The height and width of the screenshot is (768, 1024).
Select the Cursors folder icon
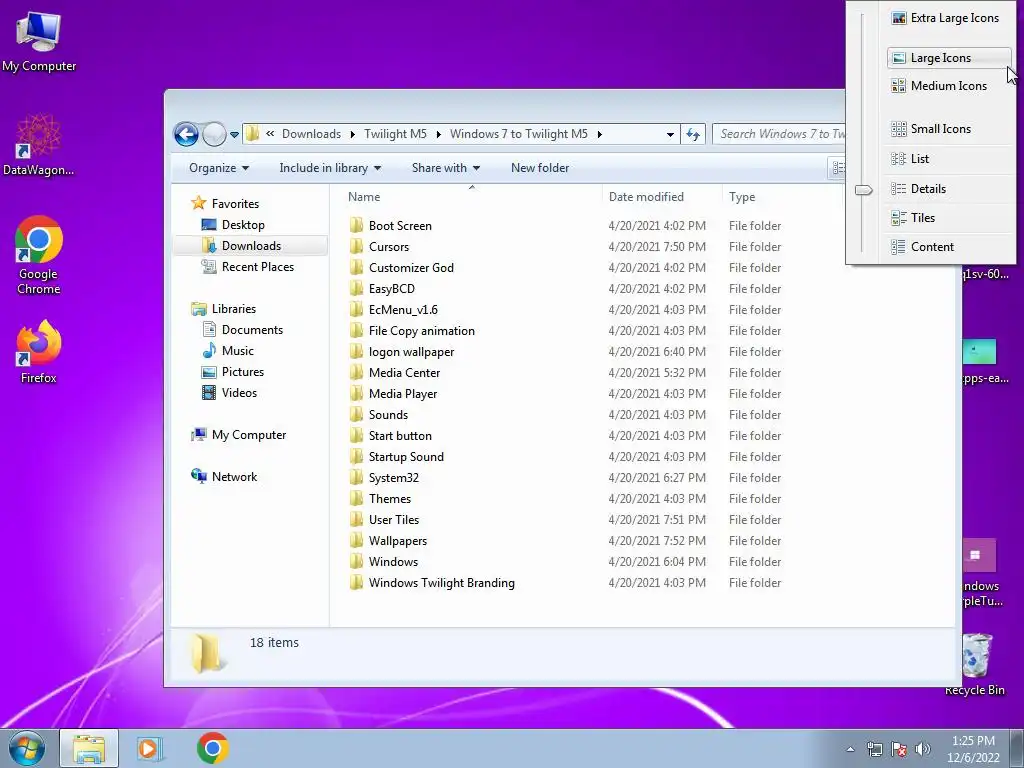point(357,247)
